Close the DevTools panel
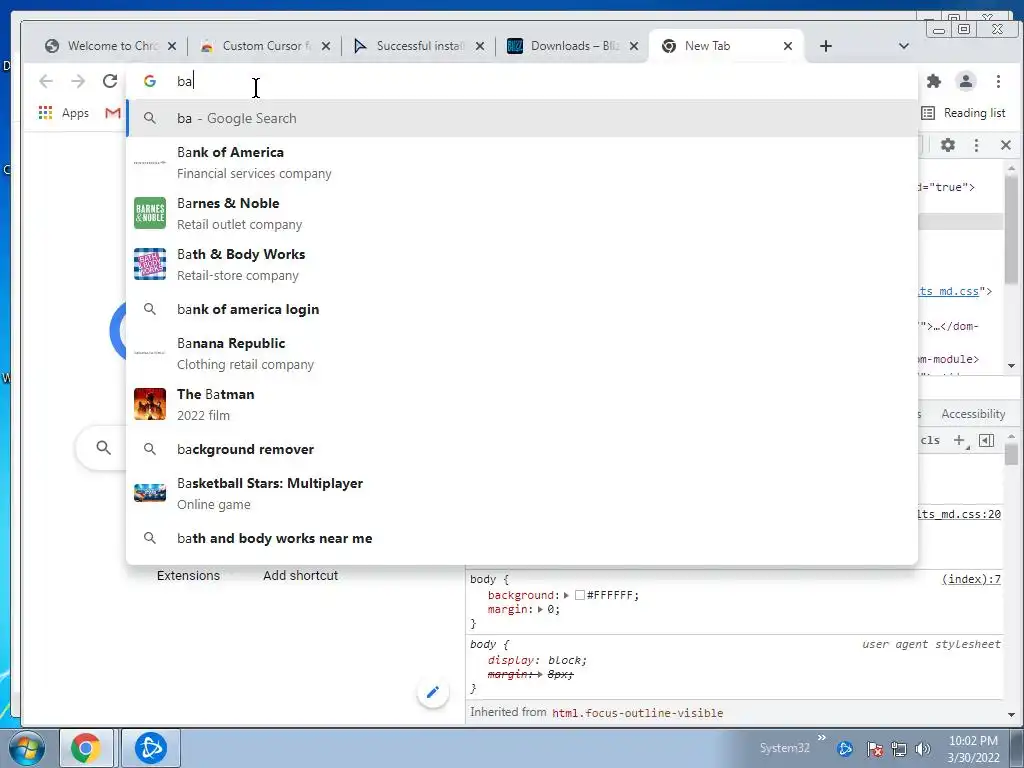 coord(1006,145)
